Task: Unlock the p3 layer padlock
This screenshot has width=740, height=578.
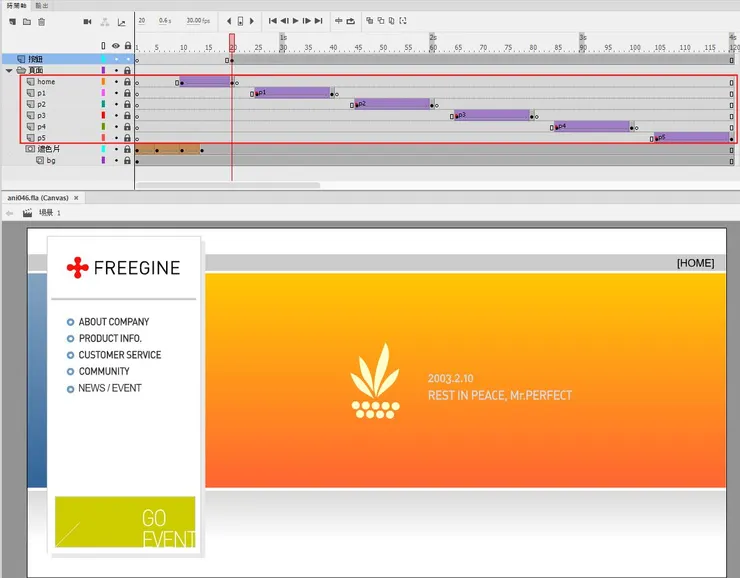Action: point(127,116)
